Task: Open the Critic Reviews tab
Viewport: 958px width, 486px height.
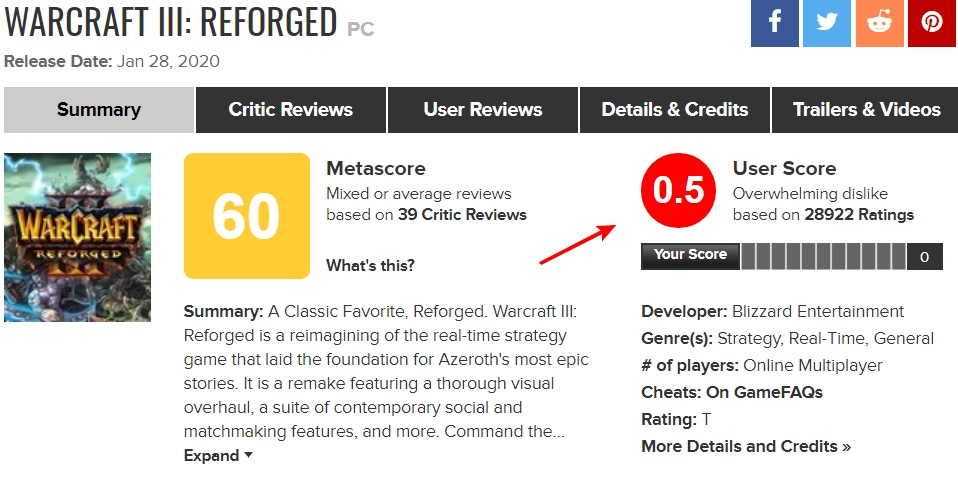Action: pos(290,110)
